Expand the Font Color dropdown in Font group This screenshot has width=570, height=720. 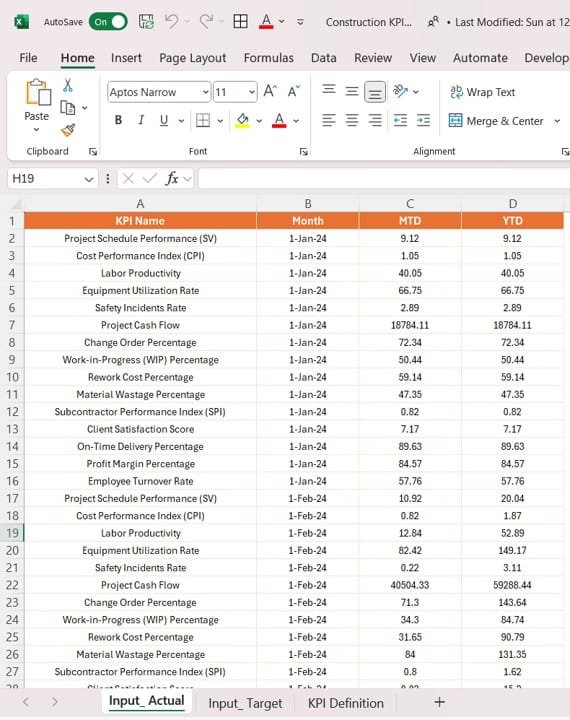pyautogui.click(x=296, y=121)
